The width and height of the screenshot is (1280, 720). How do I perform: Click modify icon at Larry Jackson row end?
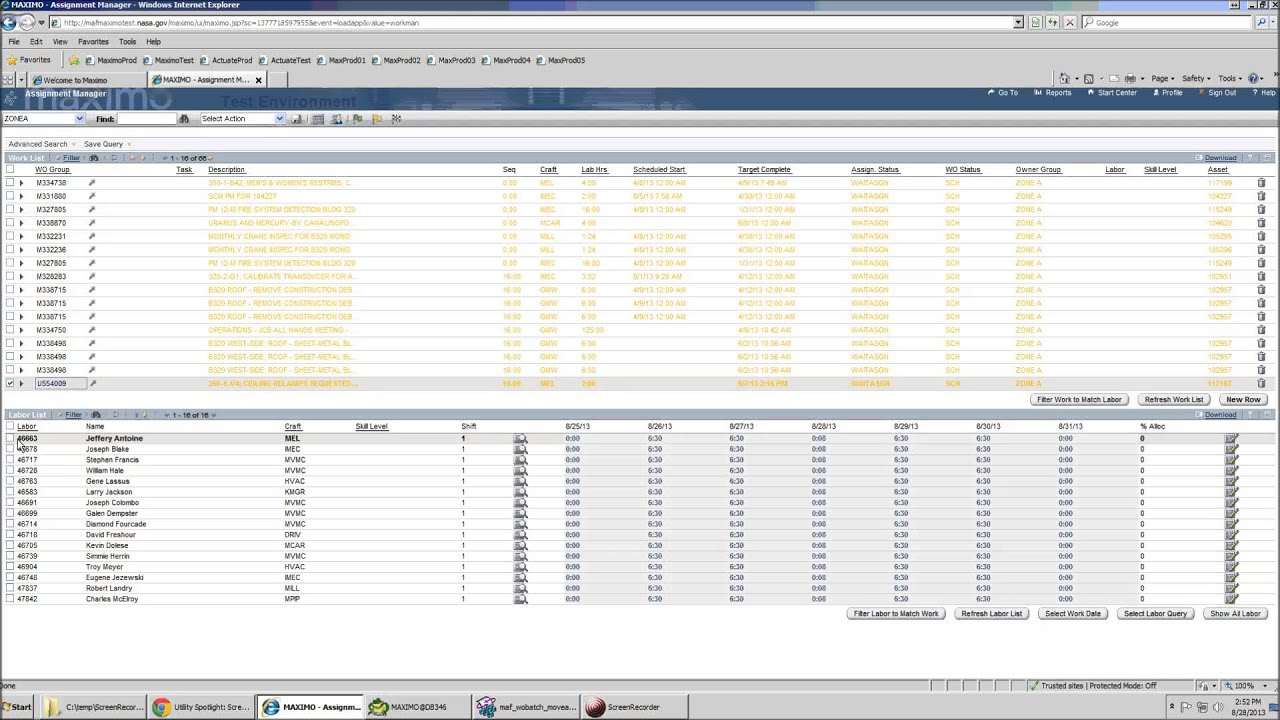click(1231, 492)
